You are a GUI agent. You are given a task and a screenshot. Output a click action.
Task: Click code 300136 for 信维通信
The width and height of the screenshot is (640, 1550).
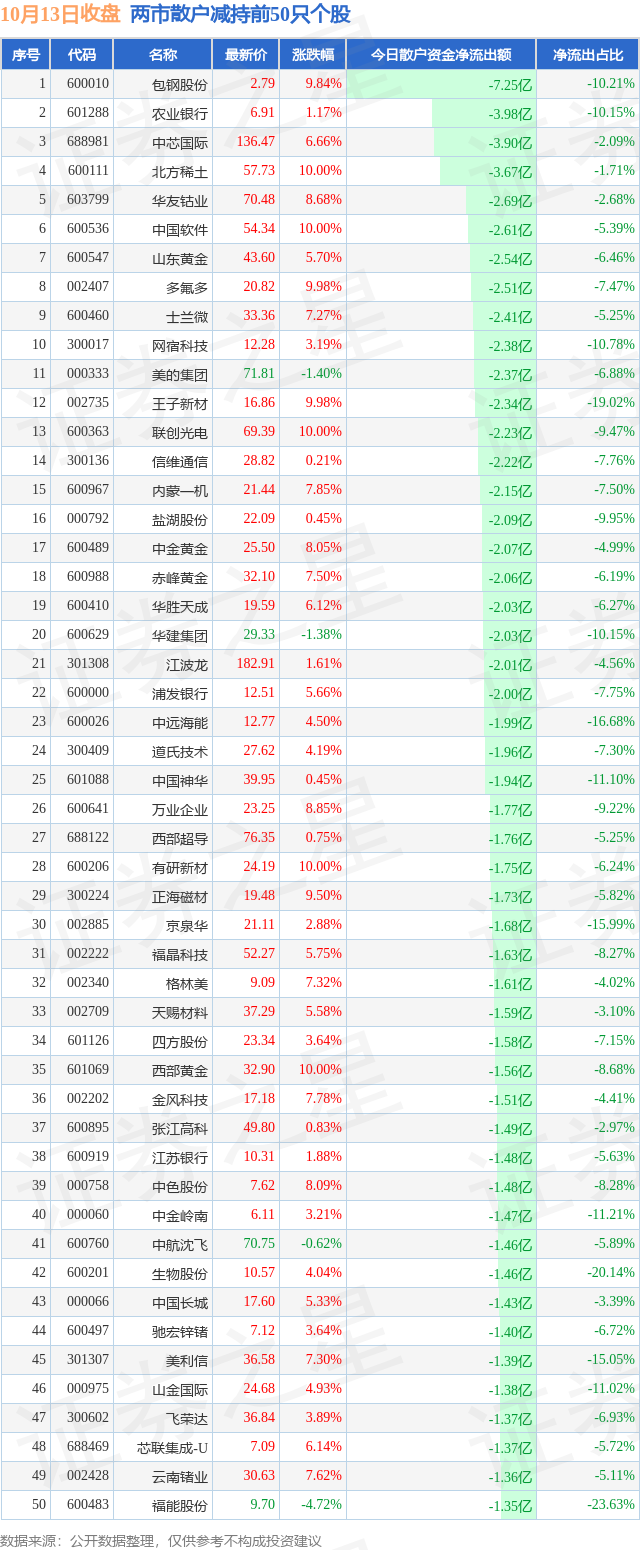coord(88,461)
